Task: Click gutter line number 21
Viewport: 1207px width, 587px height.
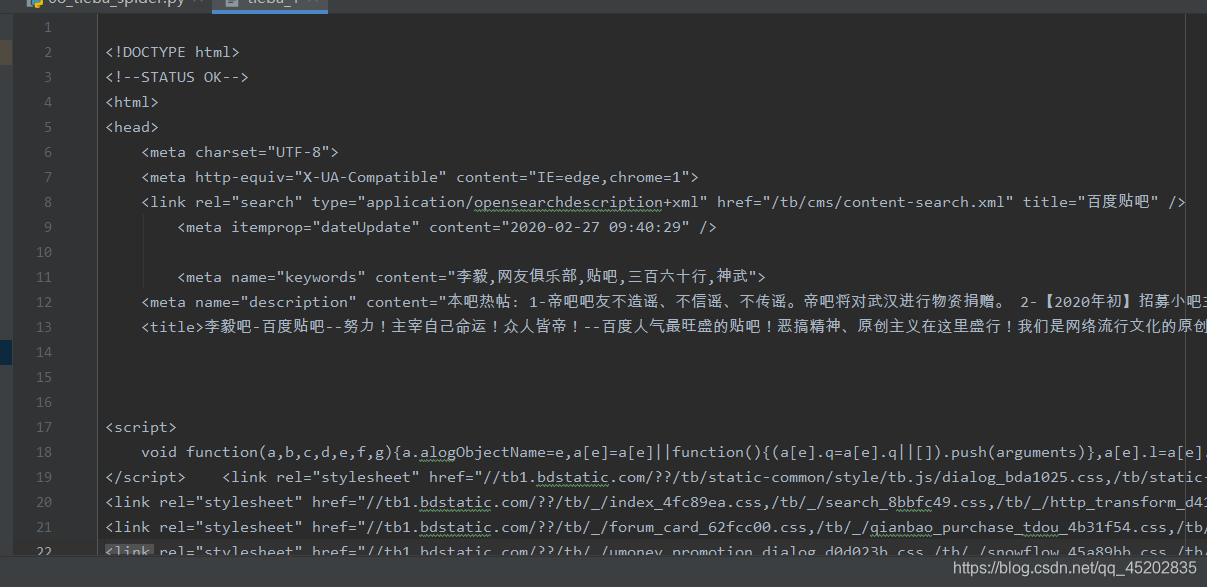Action: click(43, 527)
